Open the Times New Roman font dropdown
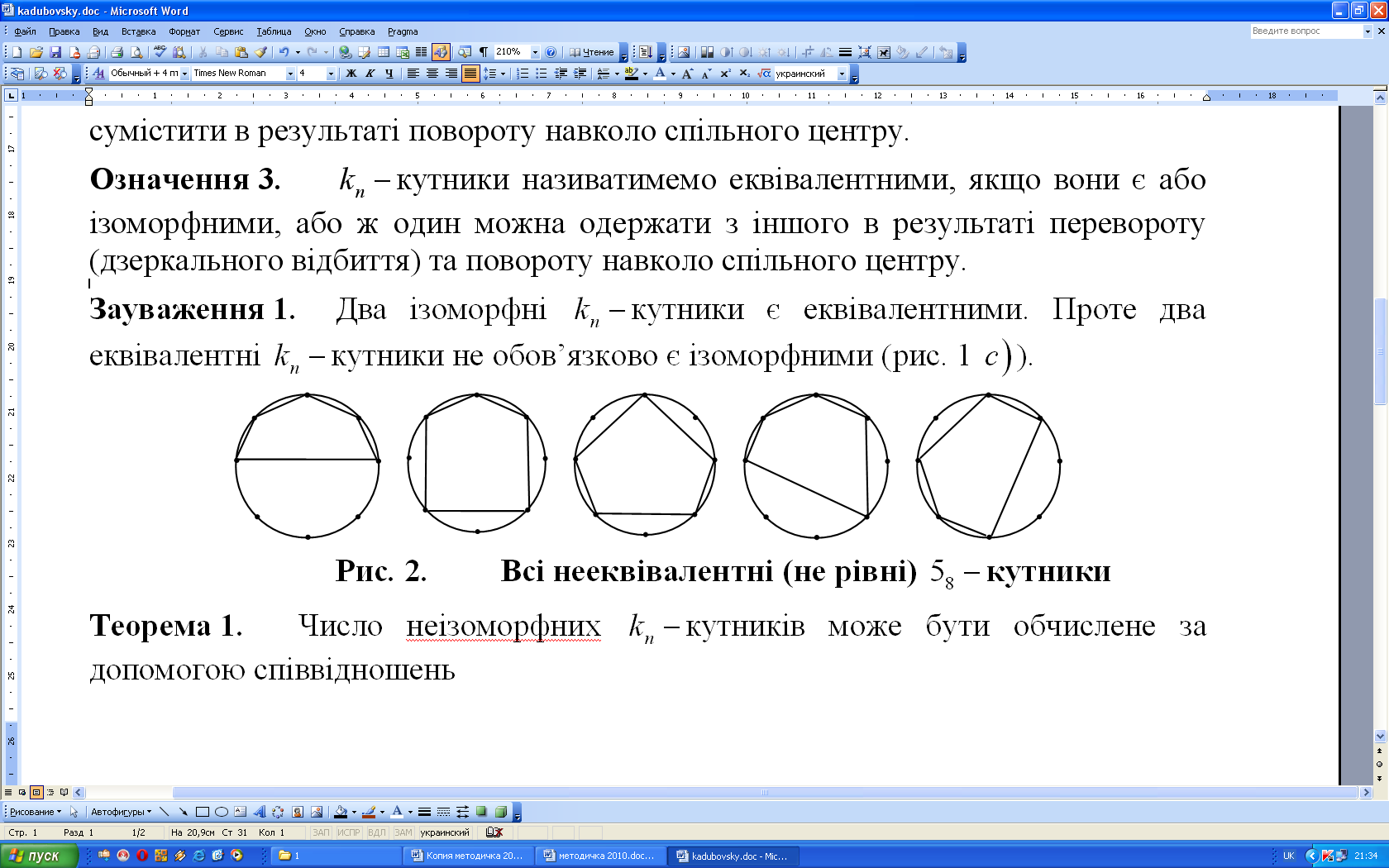The height and width of the screenshot is (868, 1389). pos(290,74)
